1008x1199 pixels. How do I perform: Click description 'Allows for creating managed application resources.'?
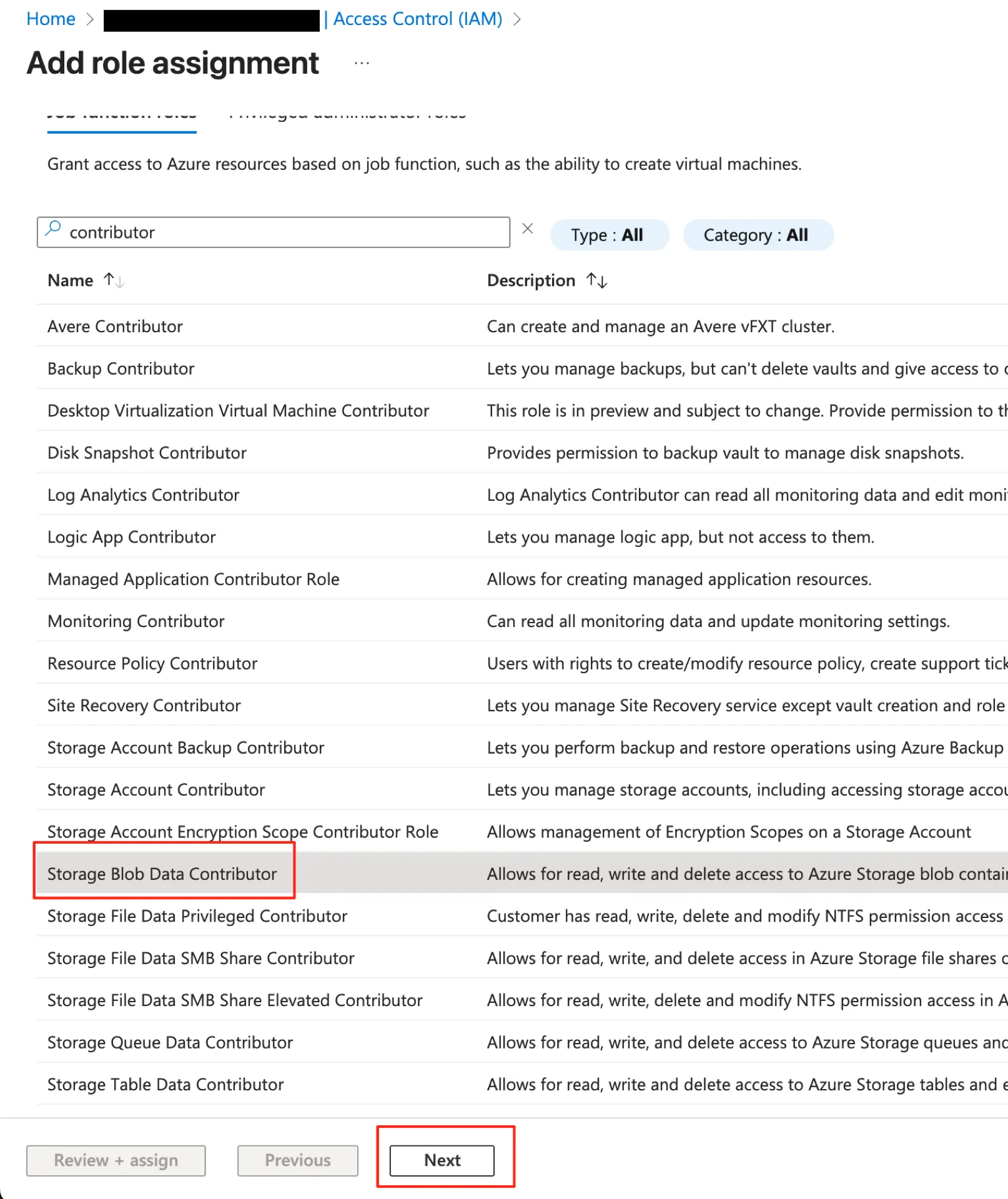679,579
